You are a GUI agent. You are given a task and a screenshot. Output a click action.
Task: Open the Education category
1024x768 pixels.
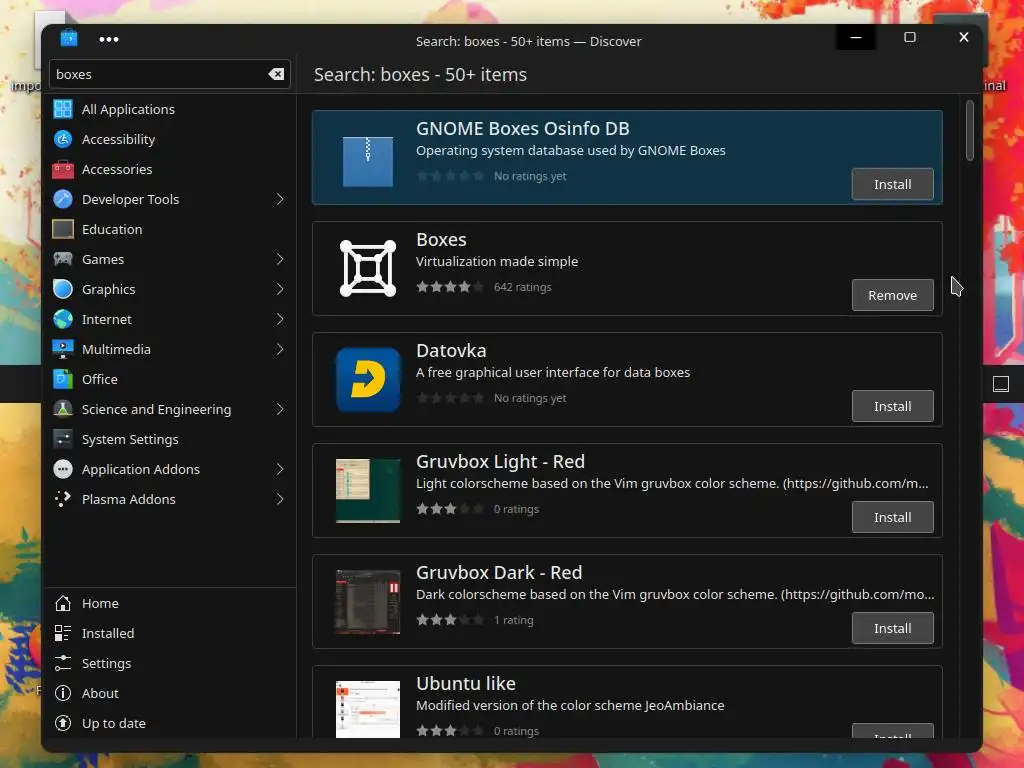coord(170,229)
